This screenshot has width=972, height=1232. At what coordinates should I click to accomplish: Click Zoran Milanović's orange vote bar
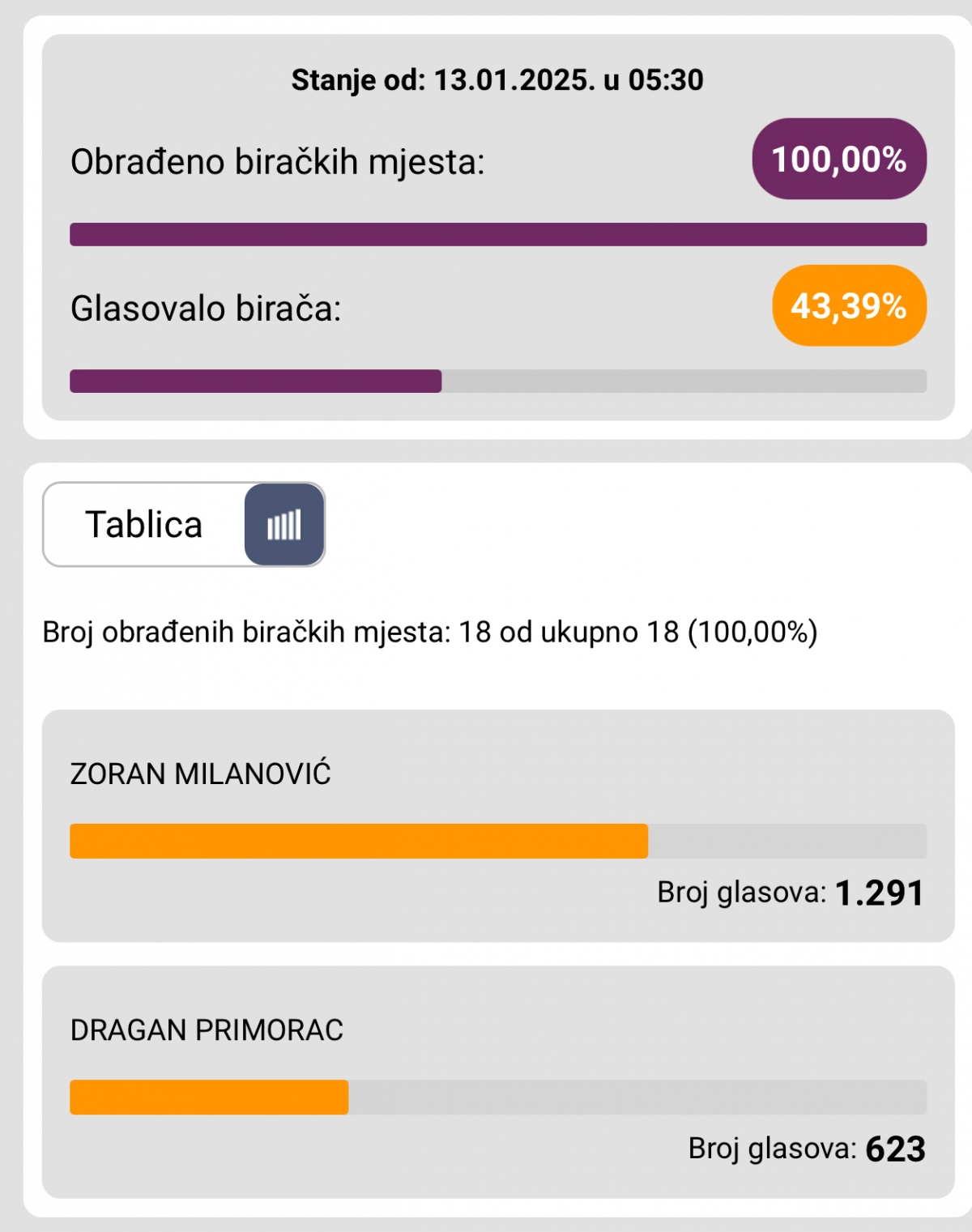coord(358,842)
